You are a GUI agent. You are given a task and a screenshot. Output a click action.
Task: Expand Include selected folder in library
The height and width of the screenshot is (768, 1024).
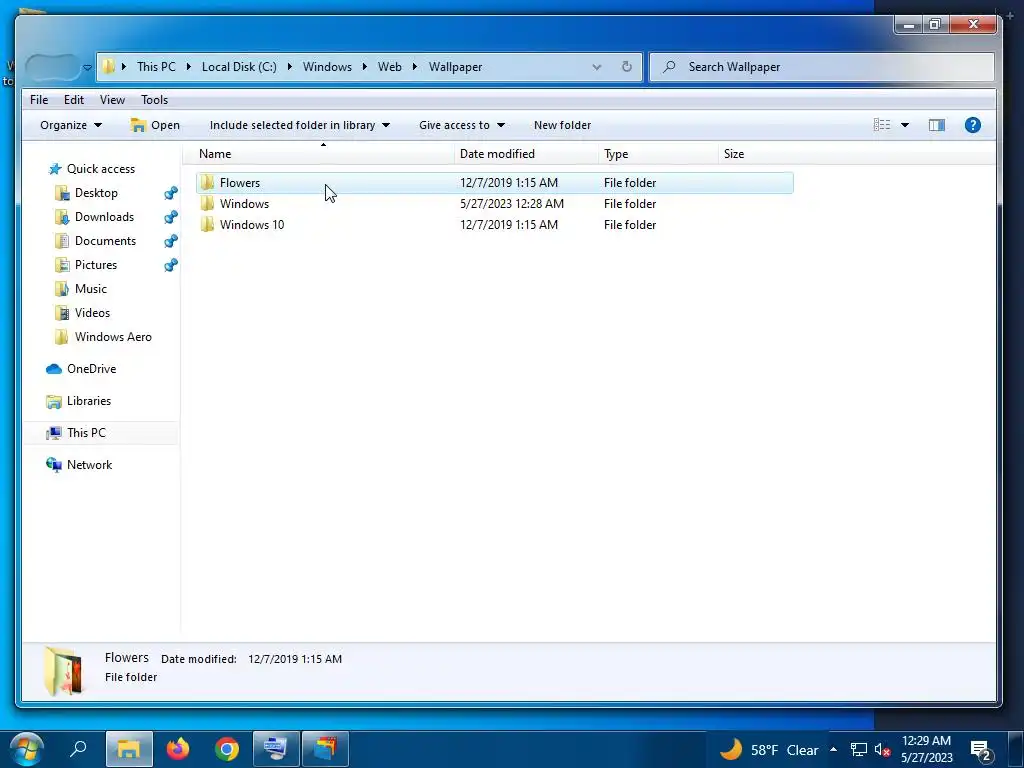pos(300,125)
